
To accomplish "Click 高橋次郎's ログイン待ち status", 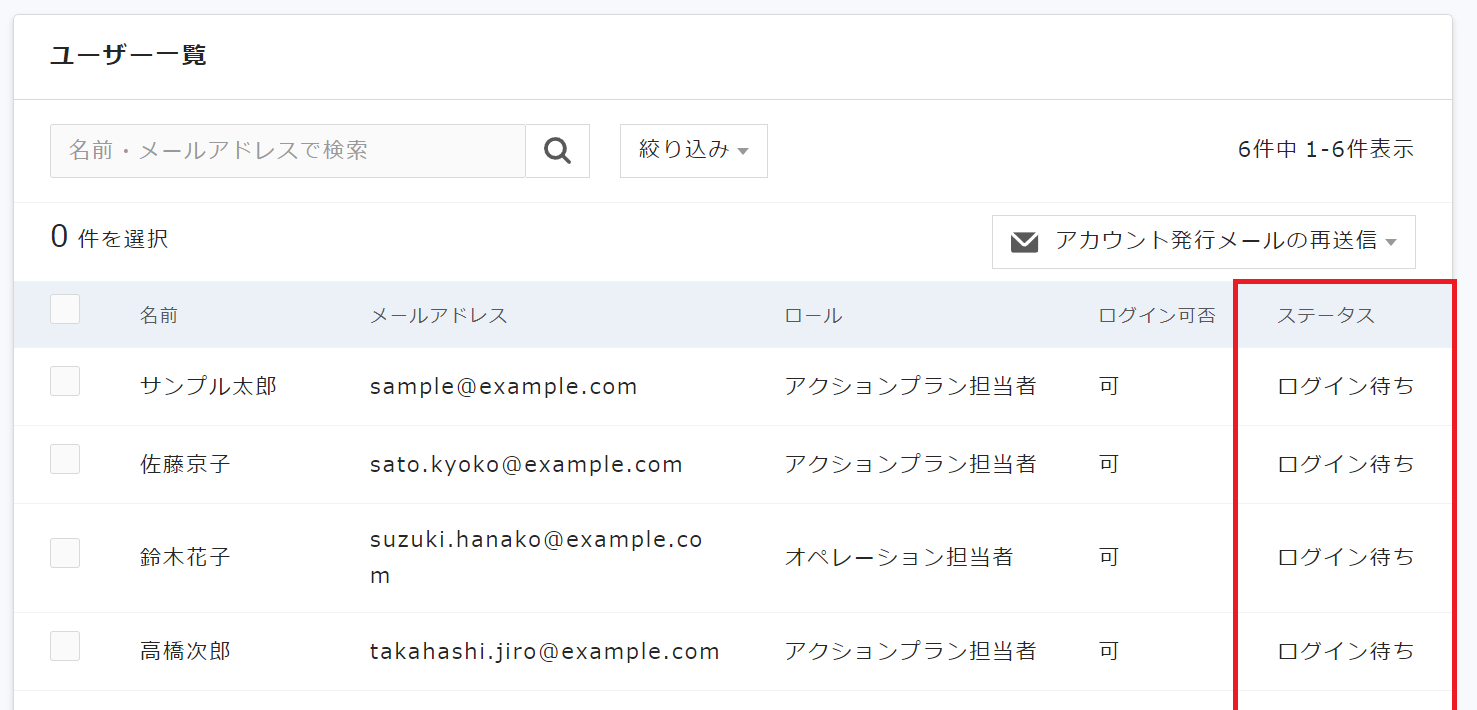I will click(1345, 651).
